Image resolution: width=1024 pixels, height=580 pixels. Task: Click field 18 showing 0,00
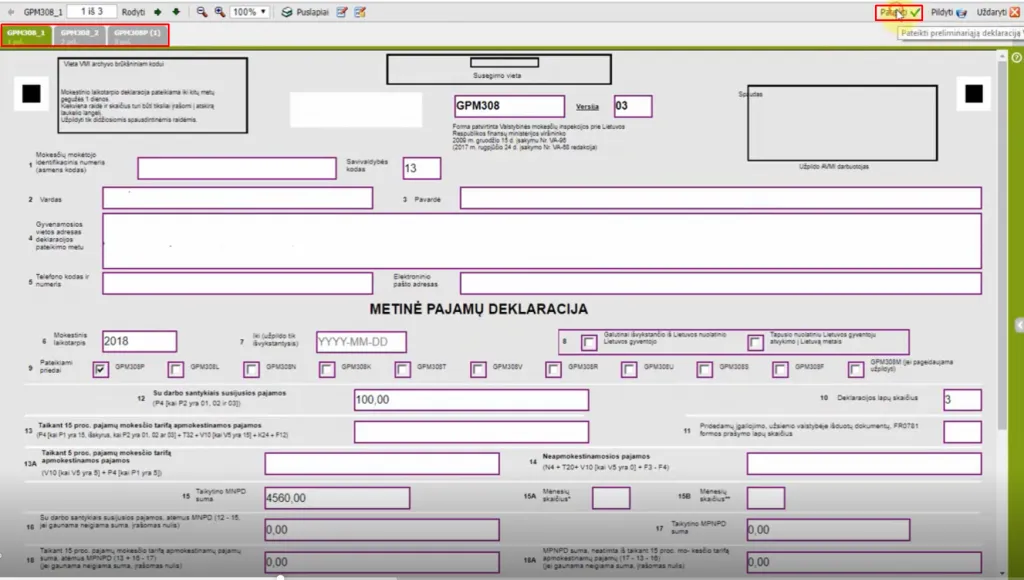point(382,562)
